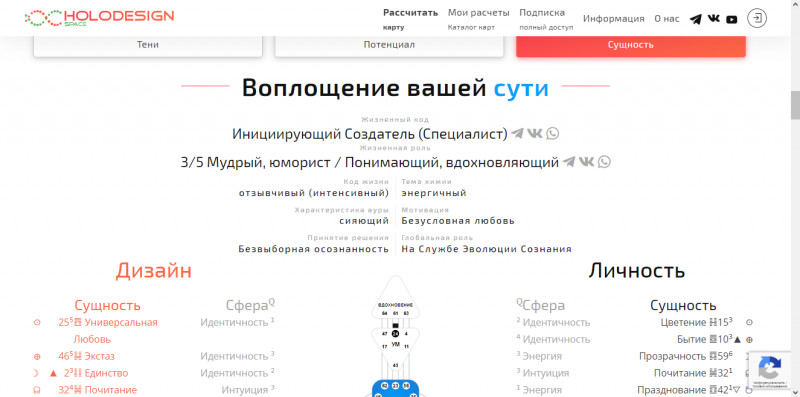Viewport: 800px width, 397px height.
Task: Open 32 Почитание gate in Дизайн
Action: (x=97, y=390)
